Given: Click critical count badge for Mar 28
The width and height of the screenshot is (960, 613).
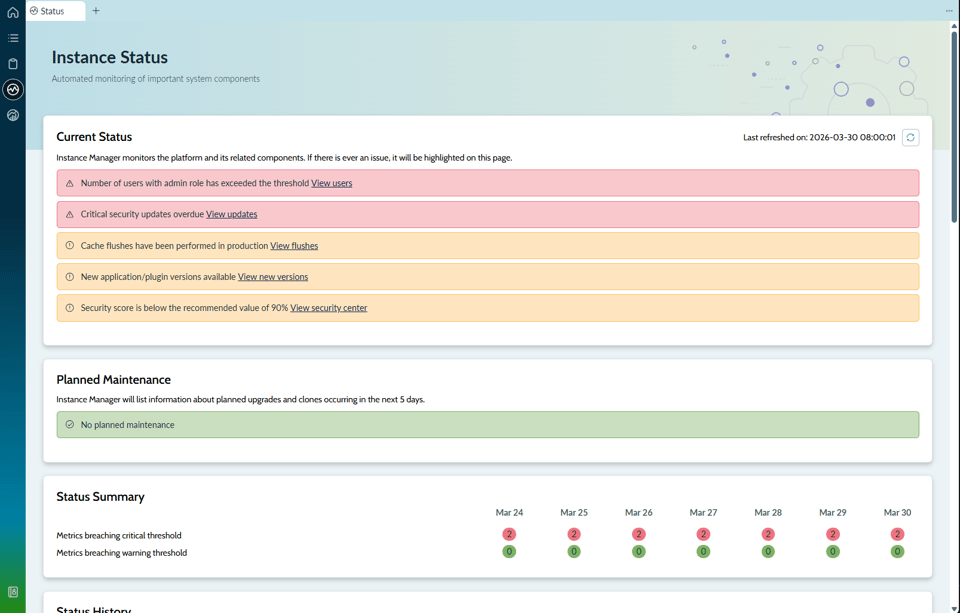Looking at the screenshot, I should point(768,534).
